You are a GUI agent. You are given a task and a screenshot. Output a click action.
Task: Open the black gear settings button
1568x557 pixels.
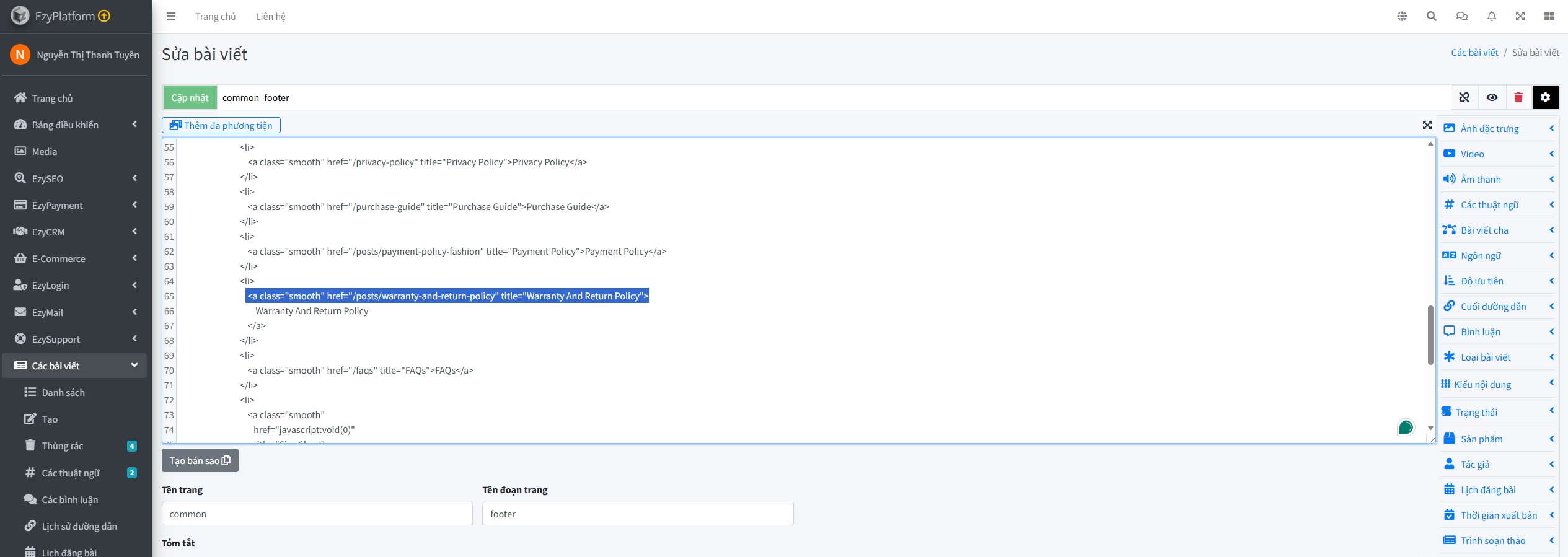point(1545,97)
